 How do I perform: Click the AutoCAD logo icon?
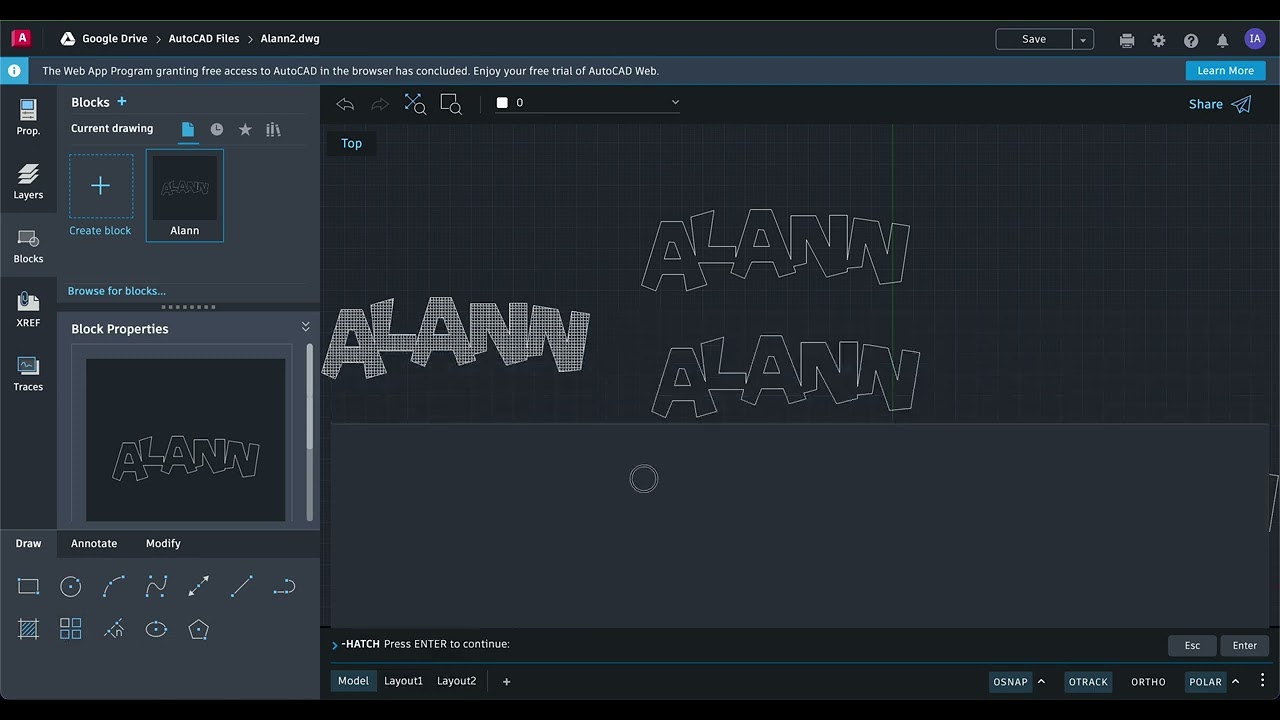[21, 39]
